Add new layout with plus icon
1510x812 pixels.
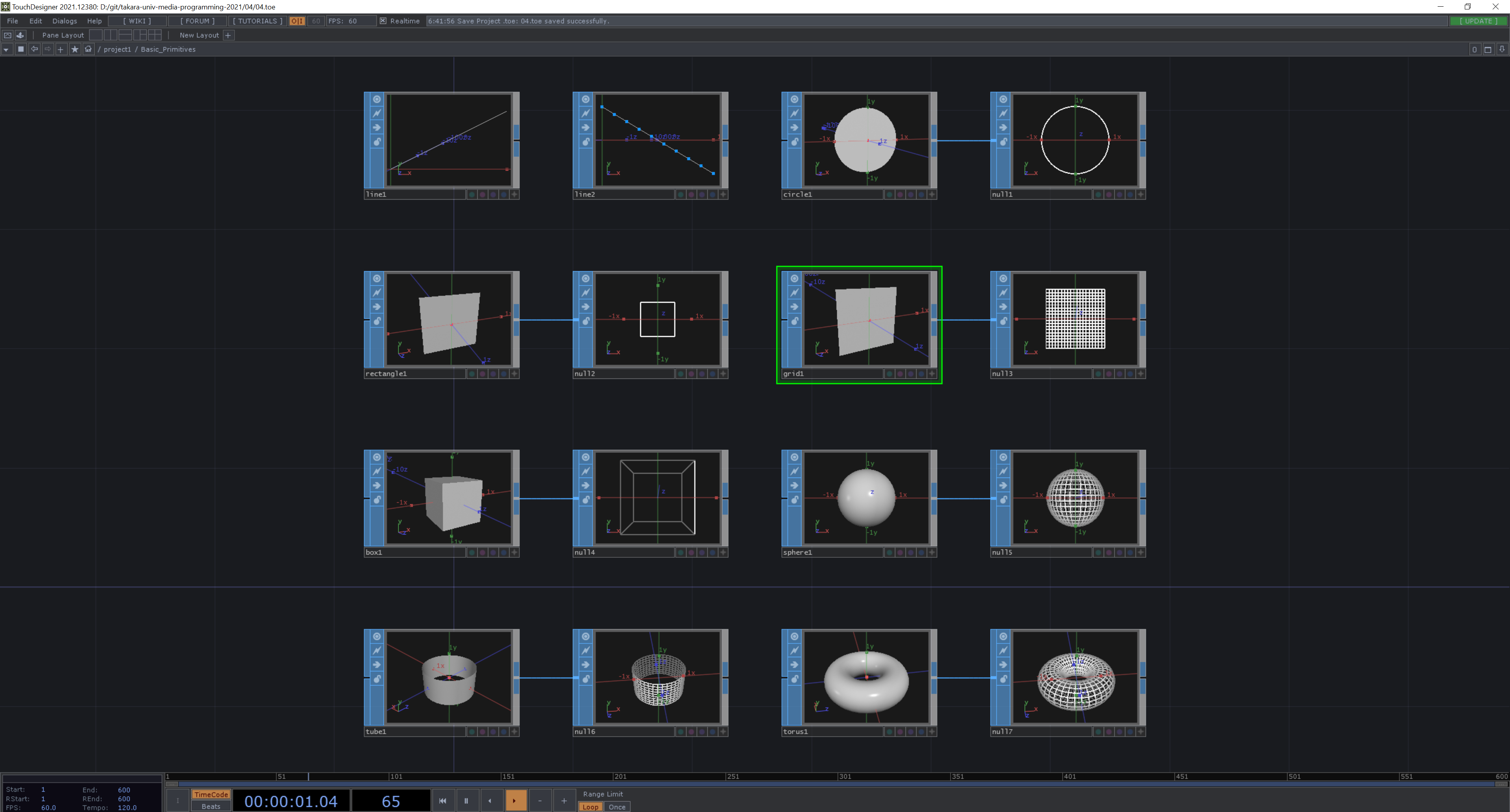coord(228,35)
